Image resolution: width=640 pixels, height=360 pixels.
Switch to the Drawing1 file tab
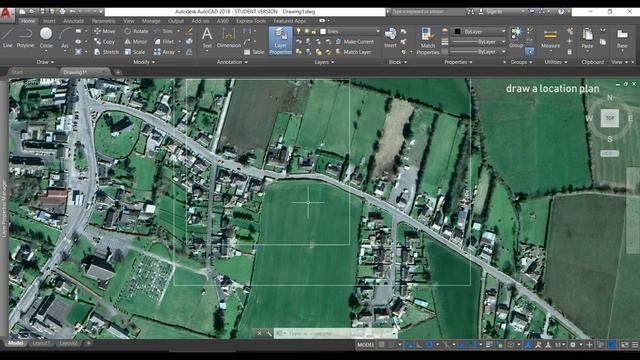coord(84,72)
